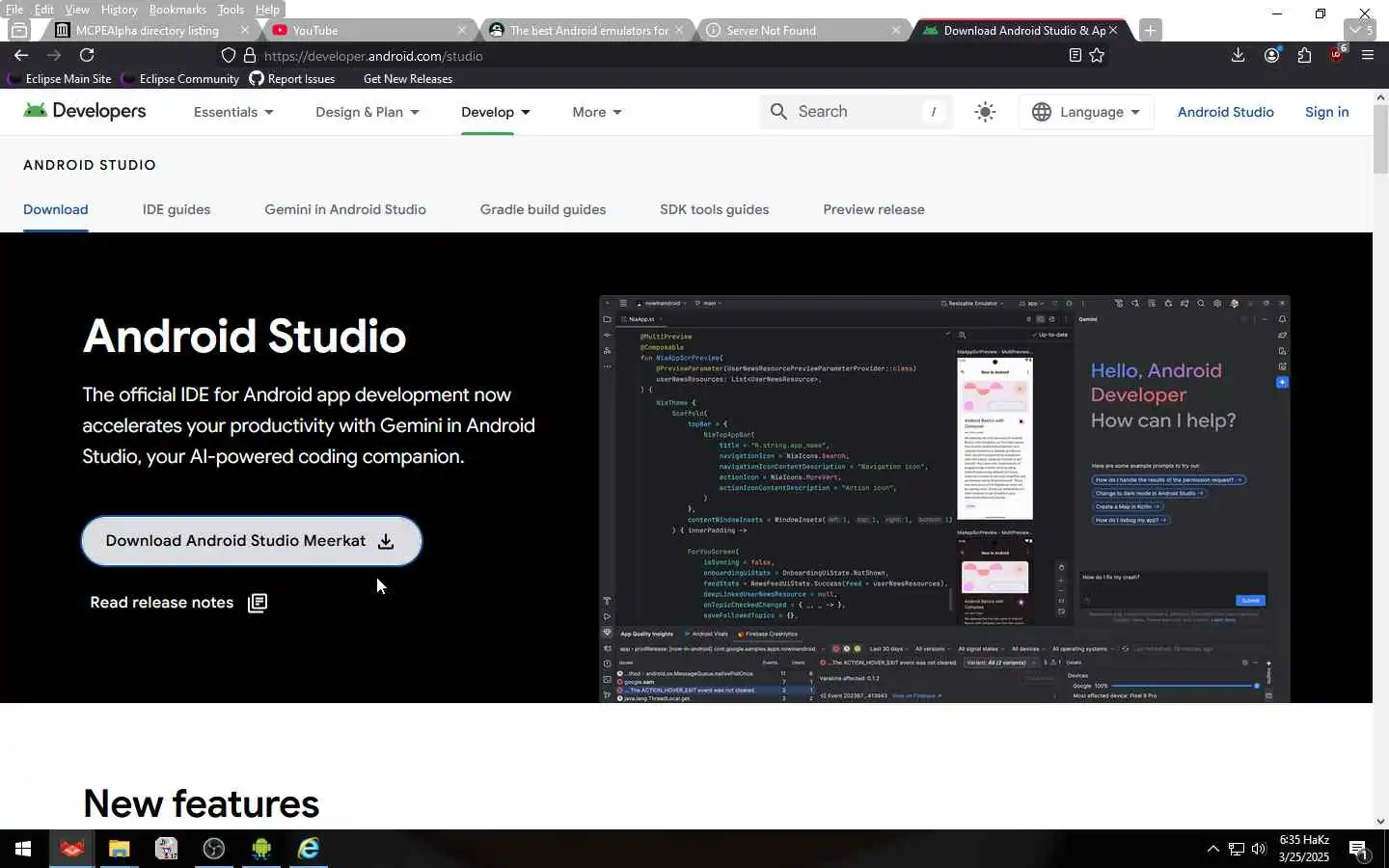This screenshot has width=1389, height=868.
Task: Close the Server Not Found tab
Action: pyautogui.click(x=896, y=30)
